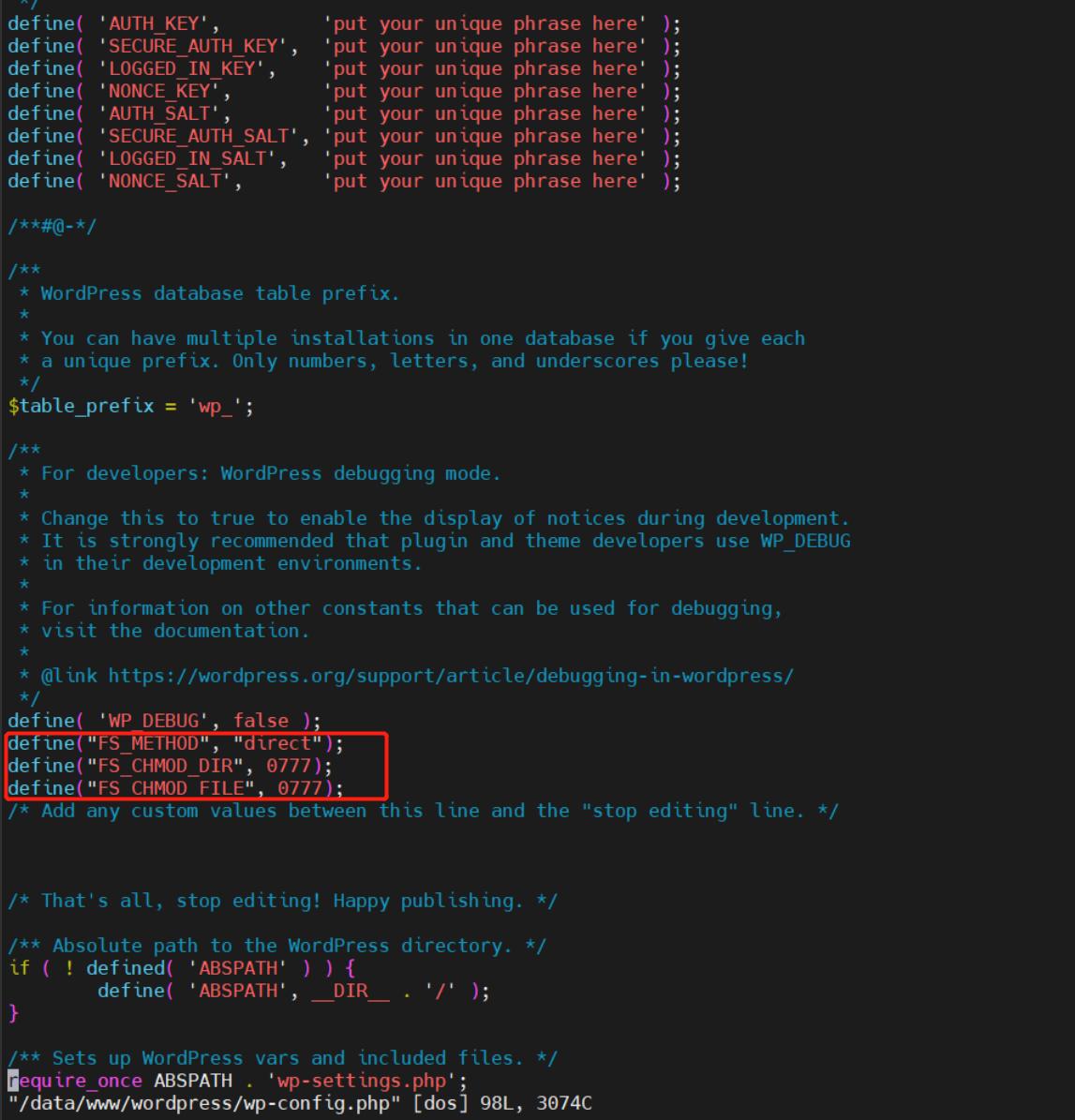1075x1120 pixels.
Task: Click the 'Add any custom values' comment
Action: tap(423, 811)
